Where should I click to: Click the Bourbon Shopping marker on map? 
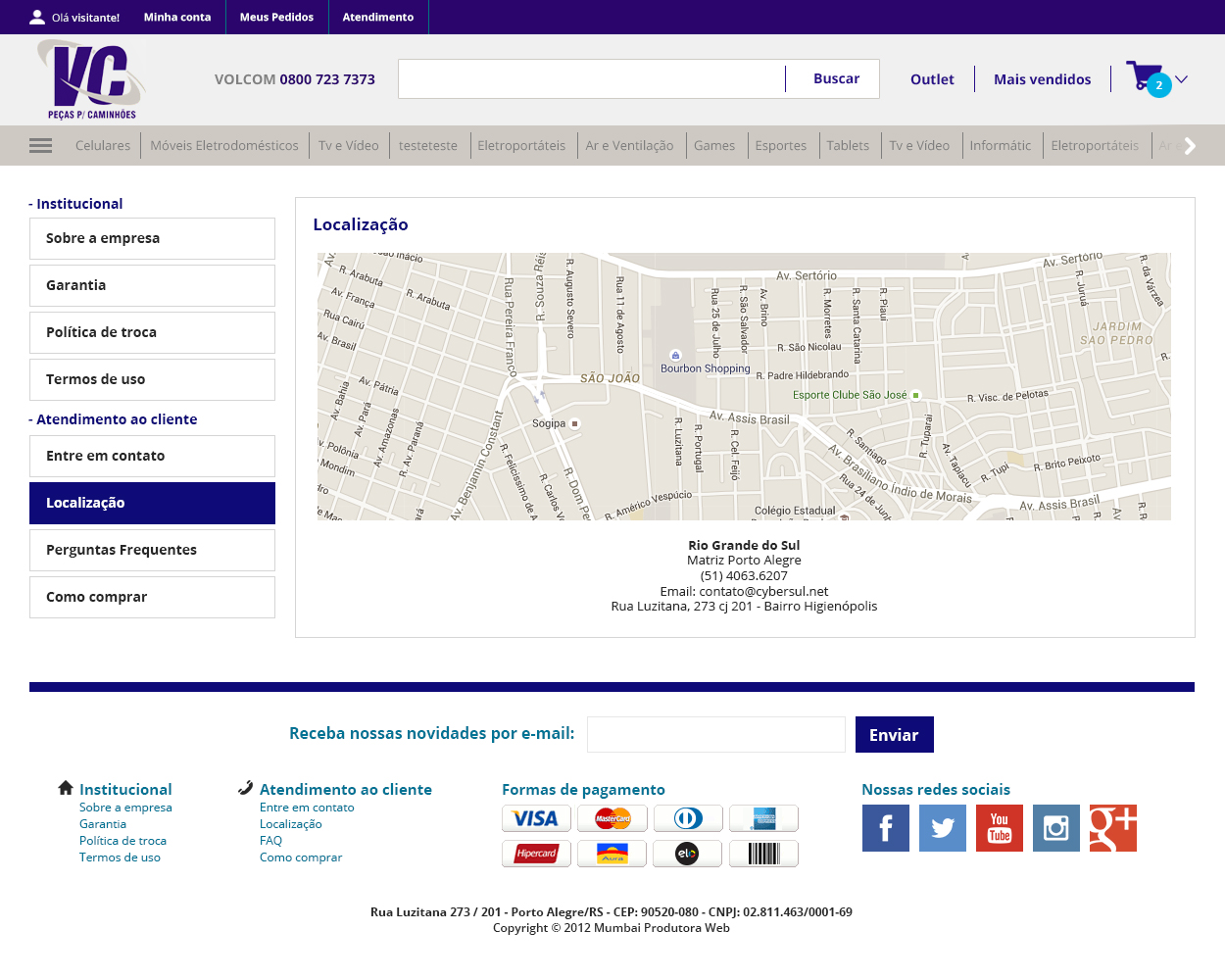(675, 355)
